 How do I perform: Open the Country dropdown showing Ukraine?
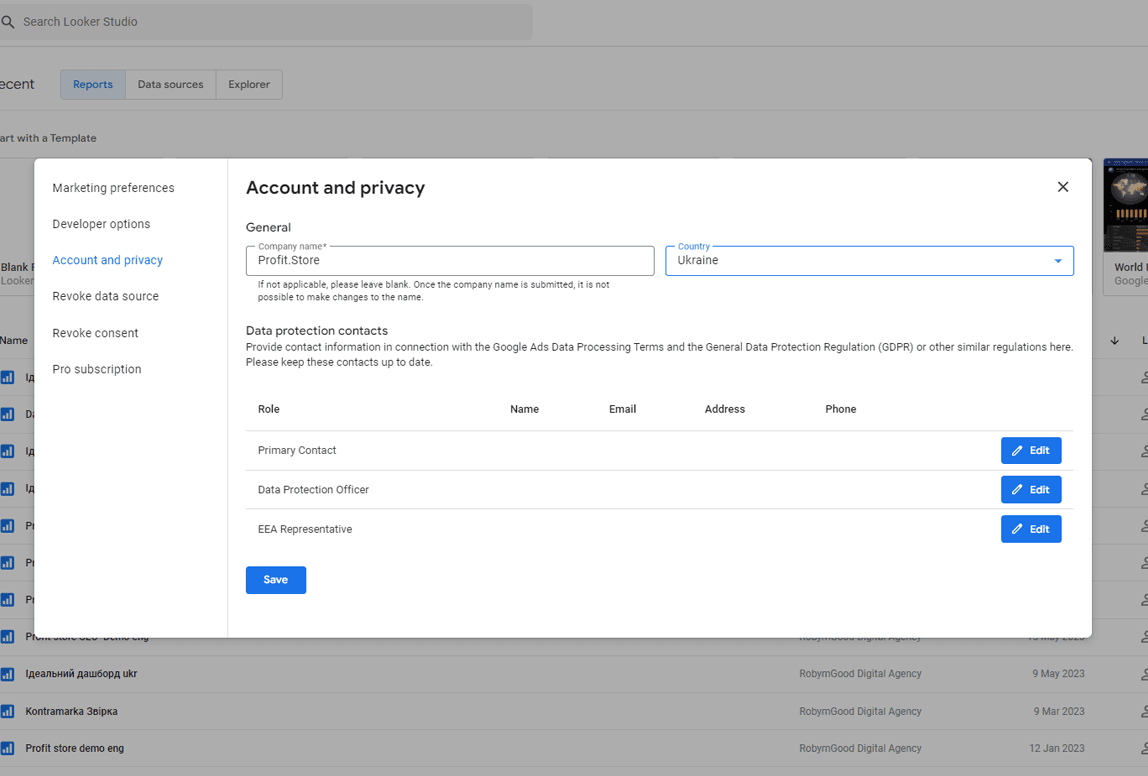tap(869, 261)
